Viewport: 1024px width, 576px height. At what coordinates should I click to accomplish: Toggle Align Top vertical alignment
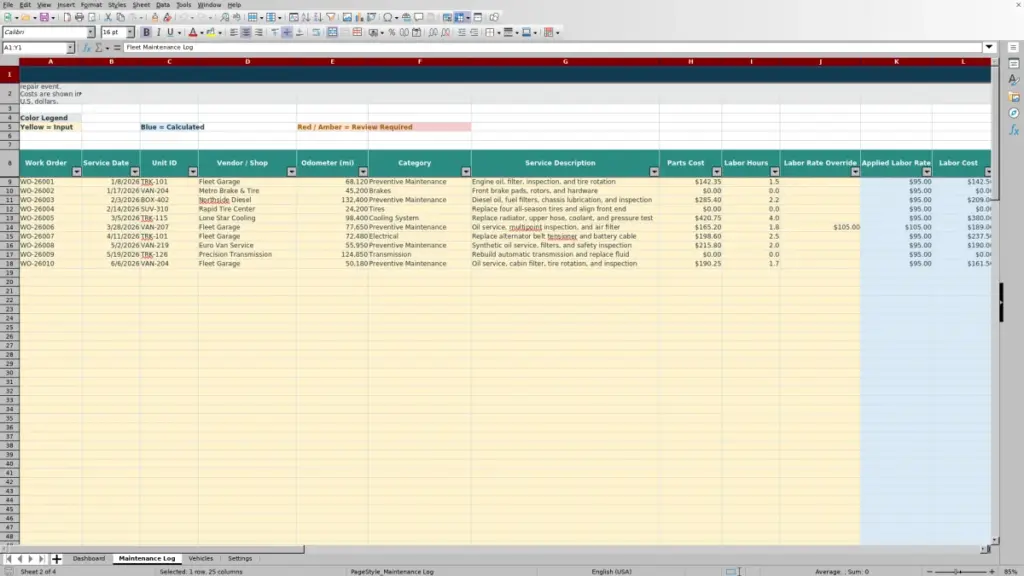pos(275,33)
